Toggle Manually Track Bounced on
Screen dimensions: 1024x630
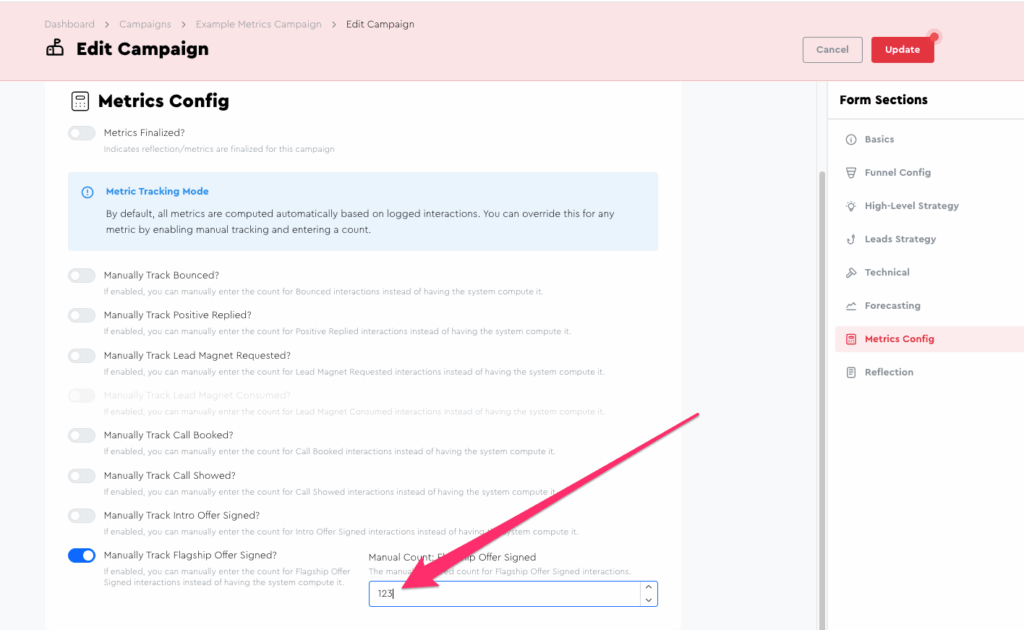coord(82,275)
